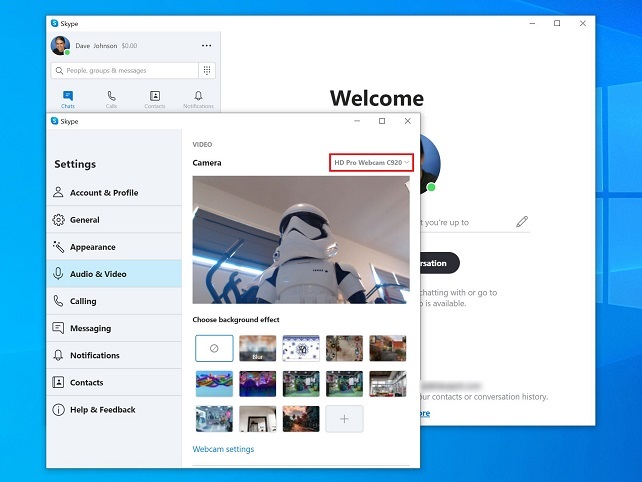The height and width of the screenshot is (482, 642).
Task: Click Dave Johnson's profile avatar
Action: (x=60, y=45)
